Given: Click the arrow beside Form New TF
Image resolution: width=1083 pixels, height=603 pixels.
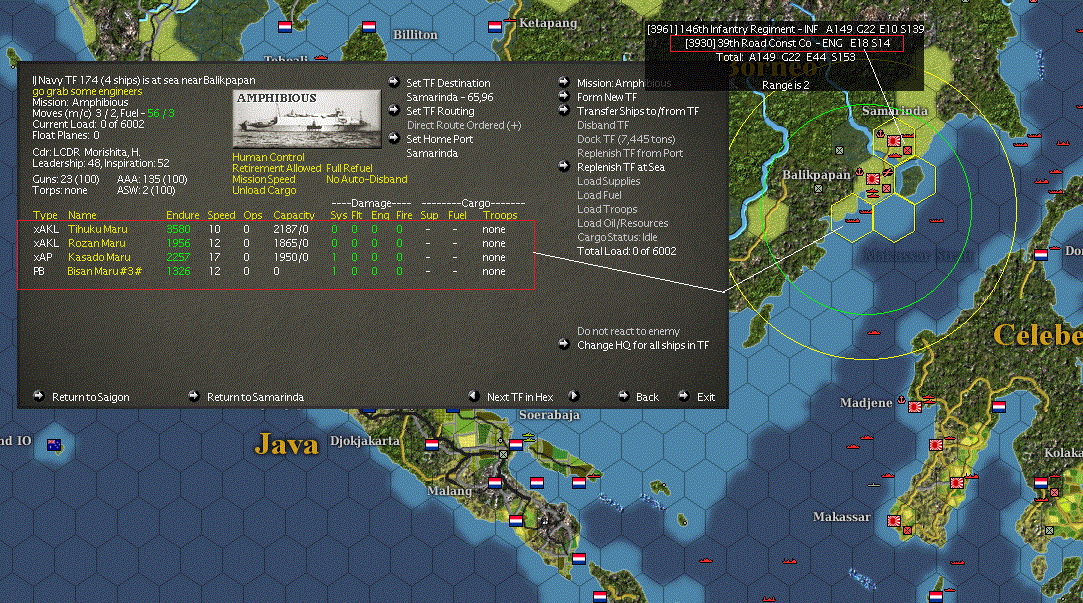Looking at the screenshot, I should (564, 97).
